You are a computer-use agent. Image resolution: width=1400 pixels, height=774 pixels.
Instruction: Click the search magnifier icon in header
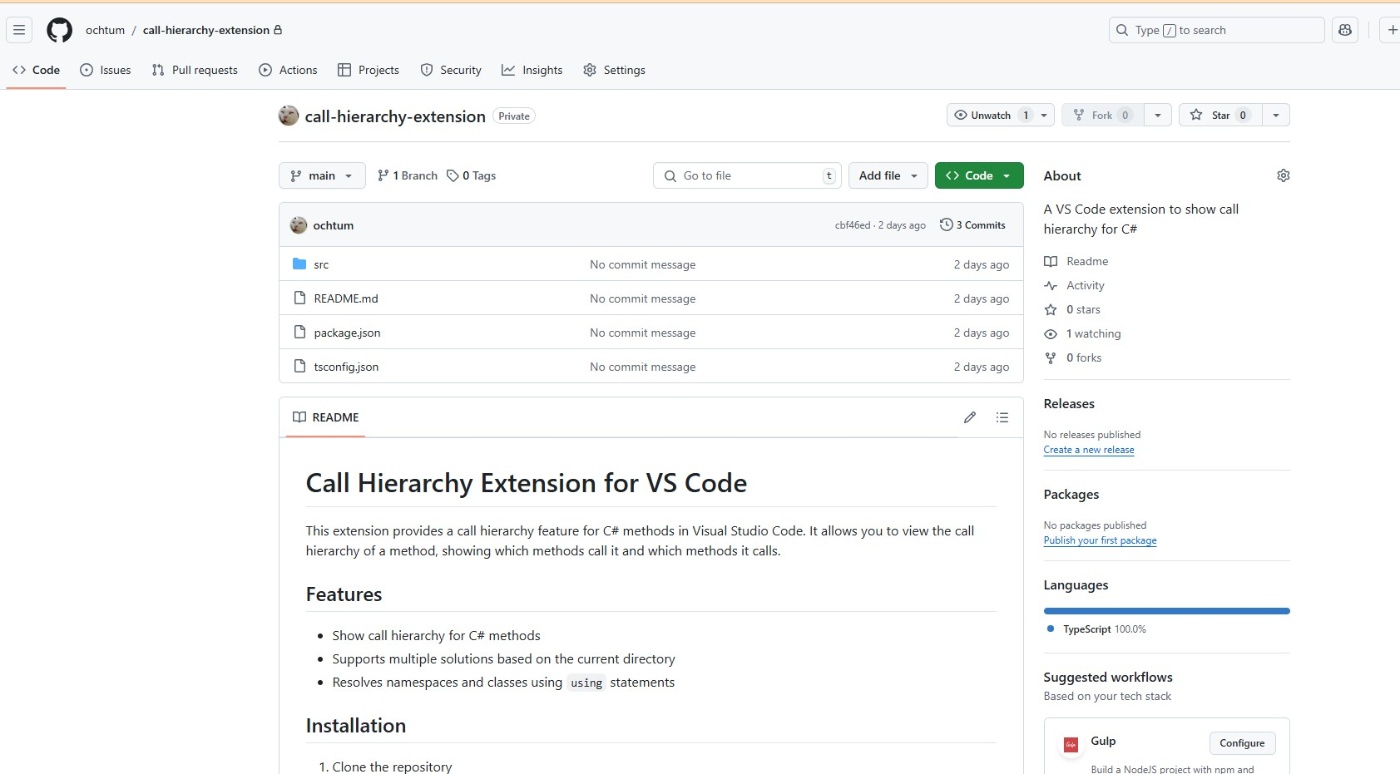(x=1122, y=30)
